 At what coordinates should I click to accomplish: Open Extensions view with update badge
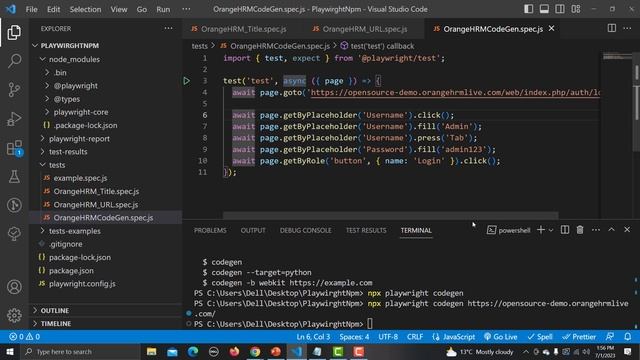point(14,148)
